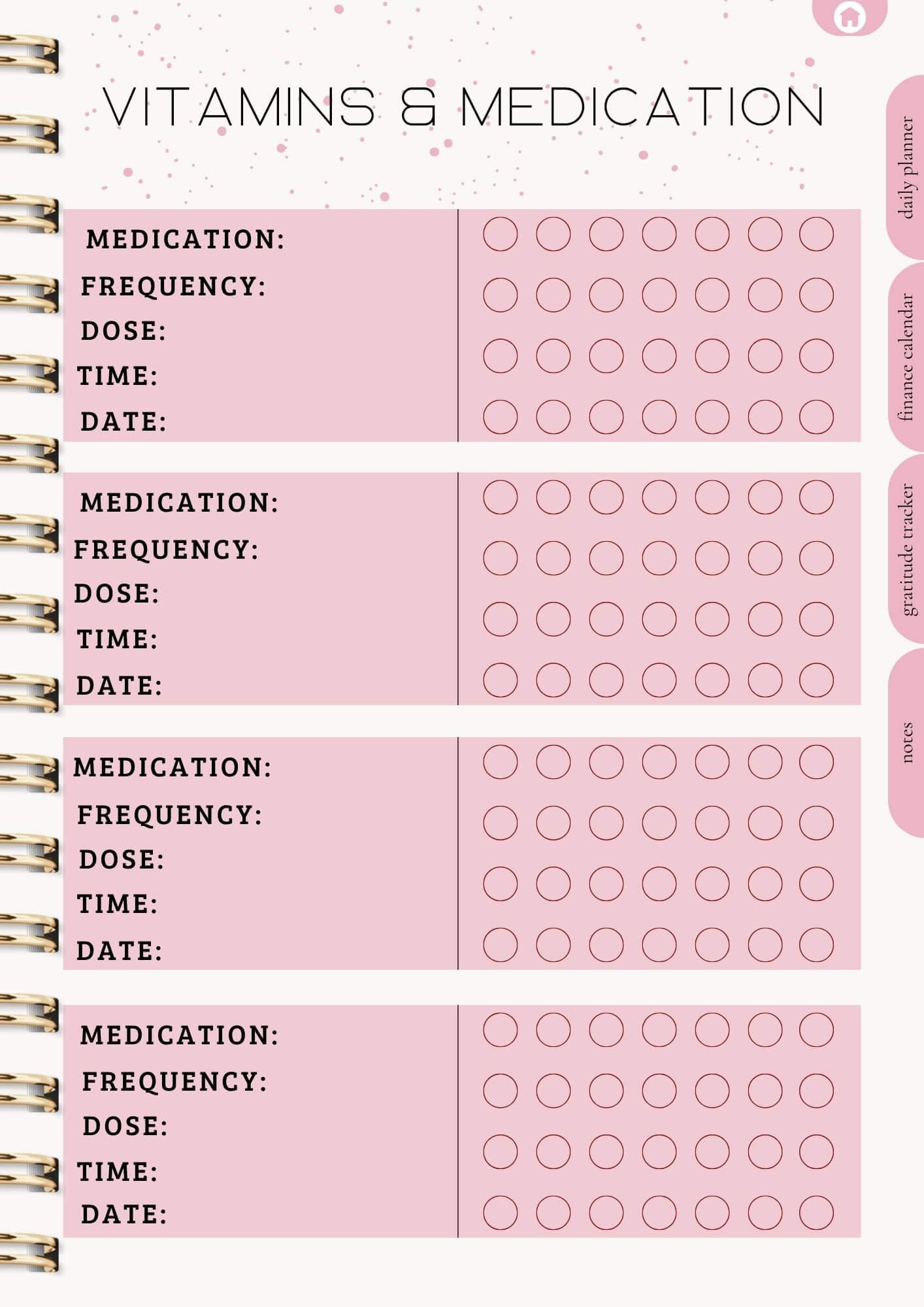
Task: Switch to the finance calendar tab
Action: coord(906,357)
